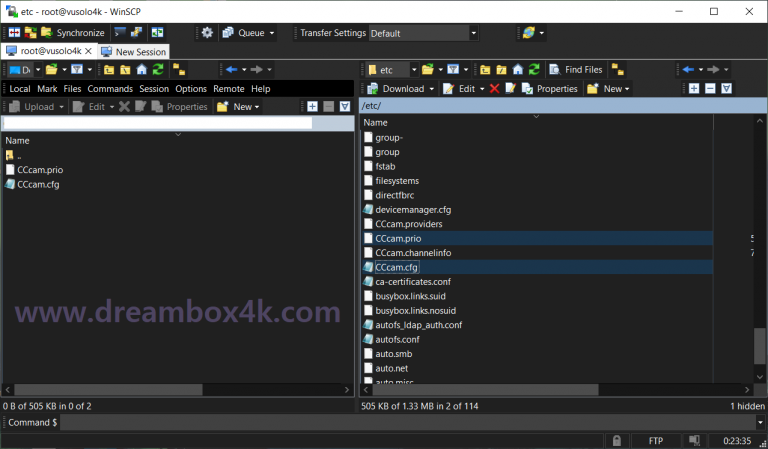Click remote panel unselect files minus icon

(x=710, y=89)
